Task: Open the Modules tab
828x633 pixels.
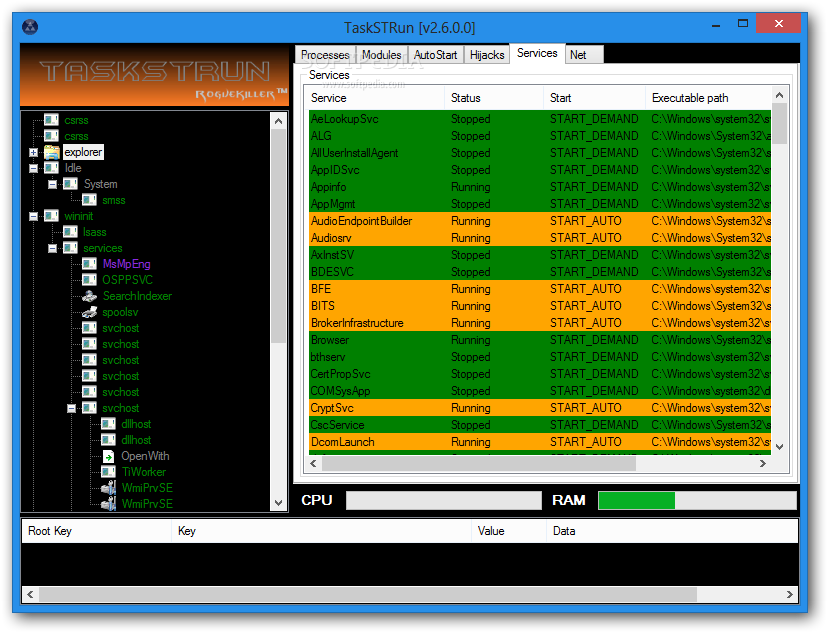Action: pyautogui.click(x=381, y=55)
